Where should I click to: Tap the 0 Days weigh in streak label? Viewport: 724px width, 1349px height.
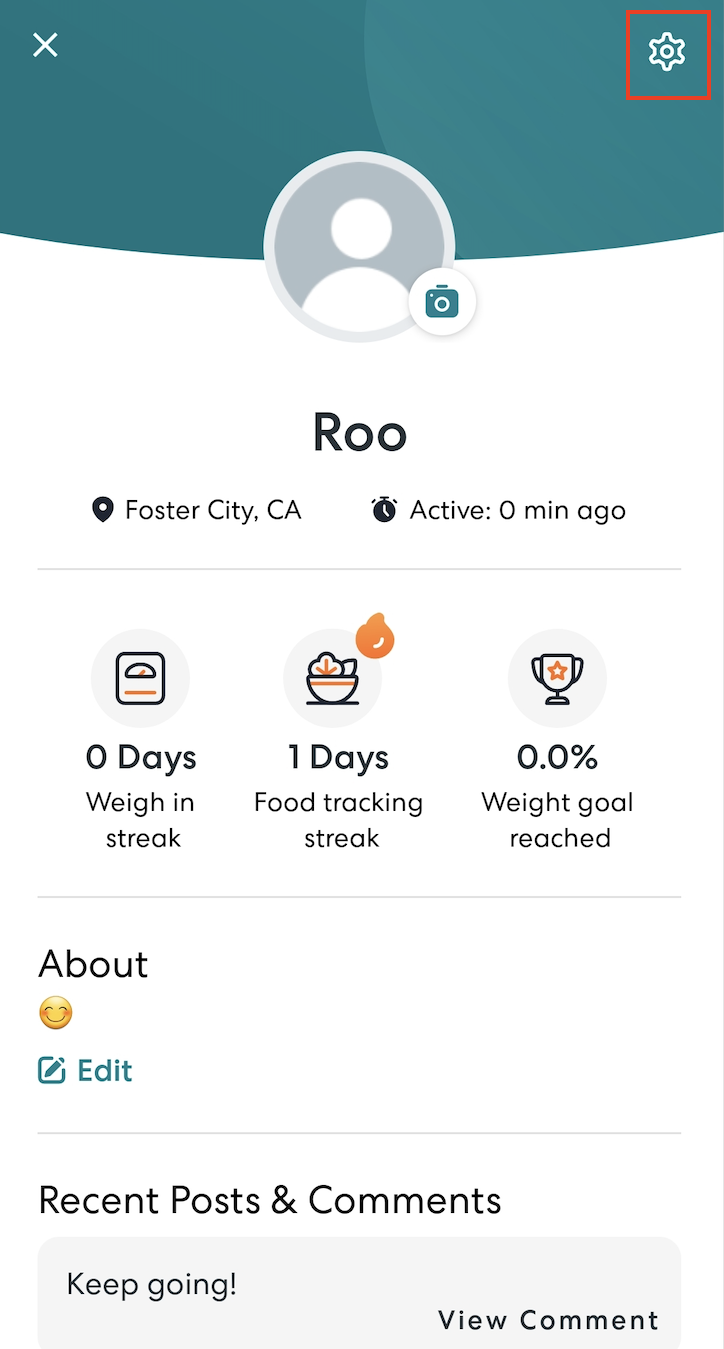click(x=141, y=757)
